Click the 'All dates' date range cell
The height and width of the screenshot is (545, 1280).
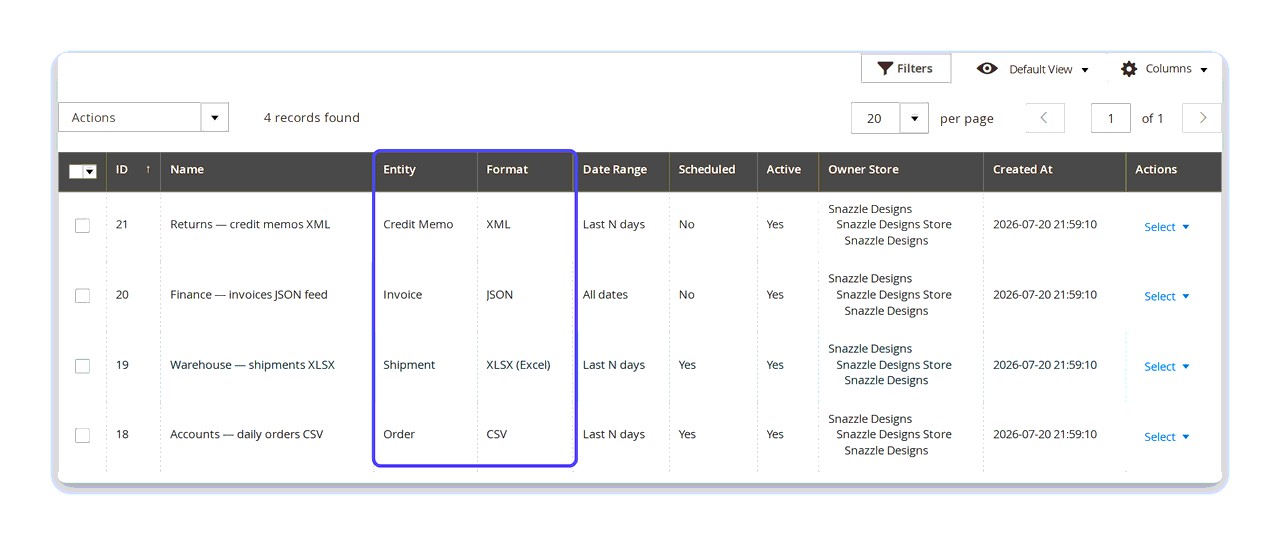tap(606, 295)
